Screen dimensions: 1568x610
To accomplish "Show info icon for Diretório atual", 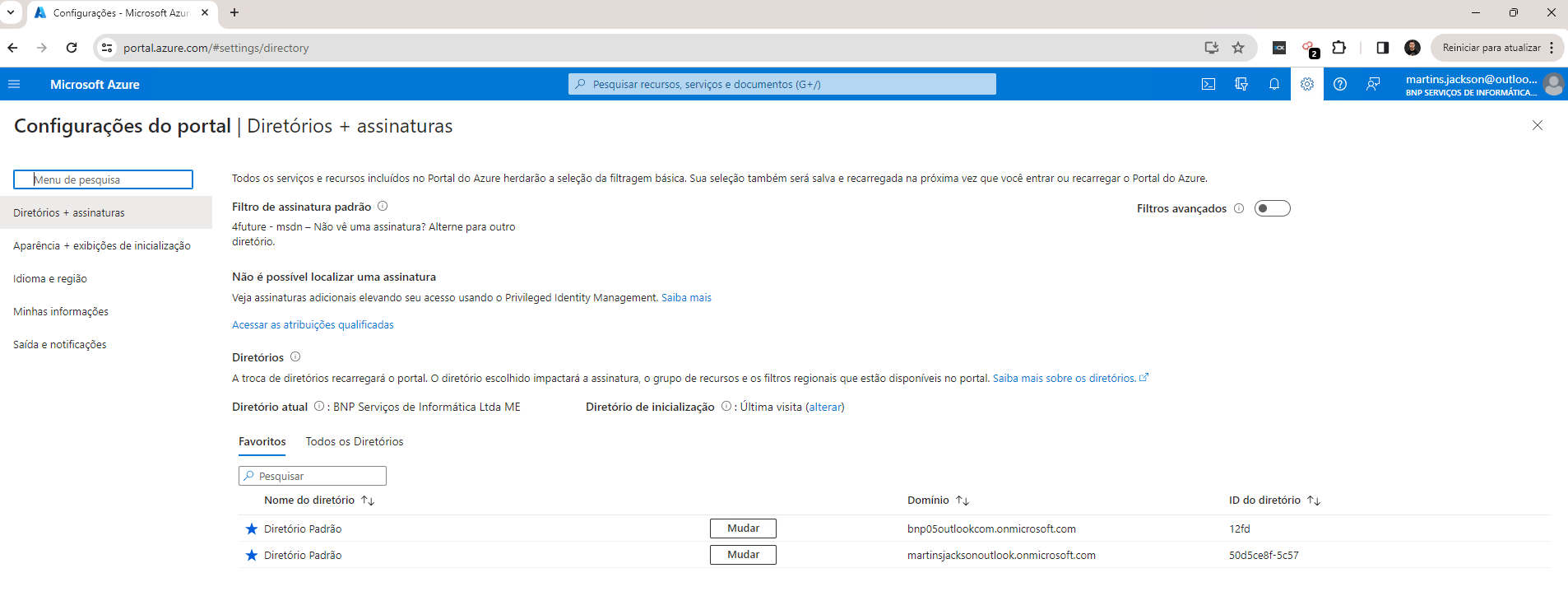I will [x=319, y=406].
